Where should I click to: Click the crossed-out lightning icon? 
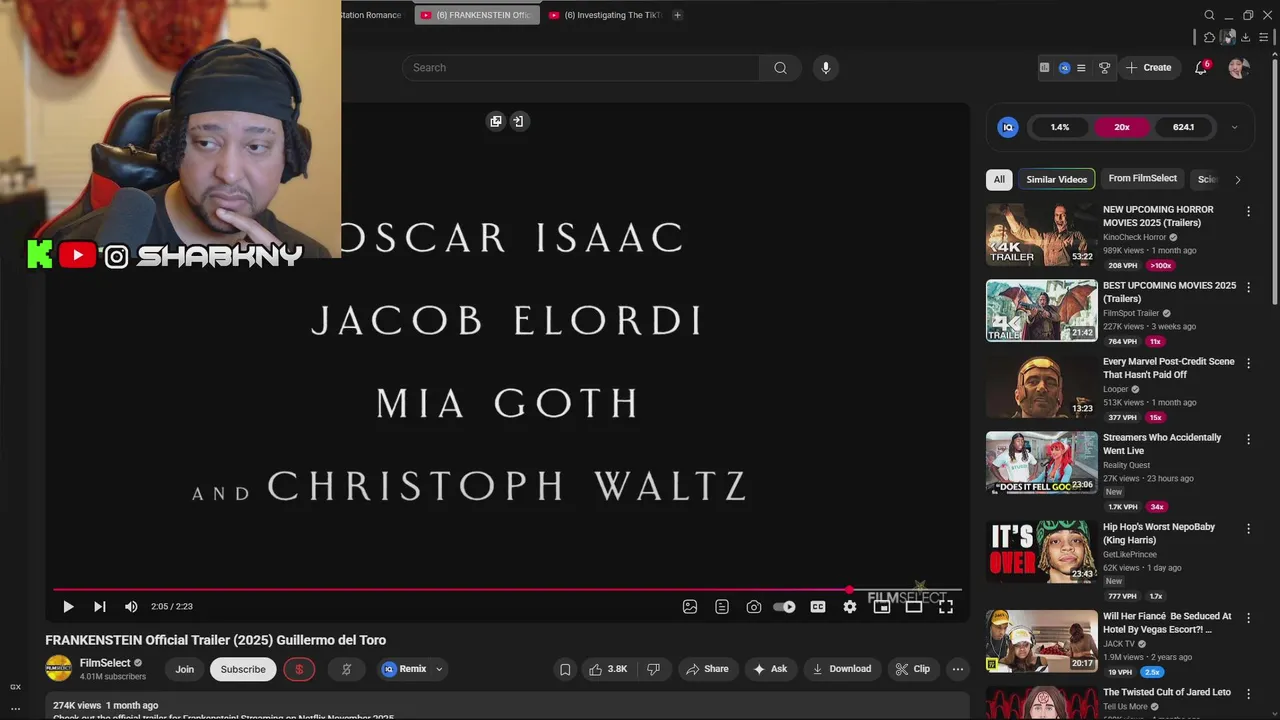point(346,669)
